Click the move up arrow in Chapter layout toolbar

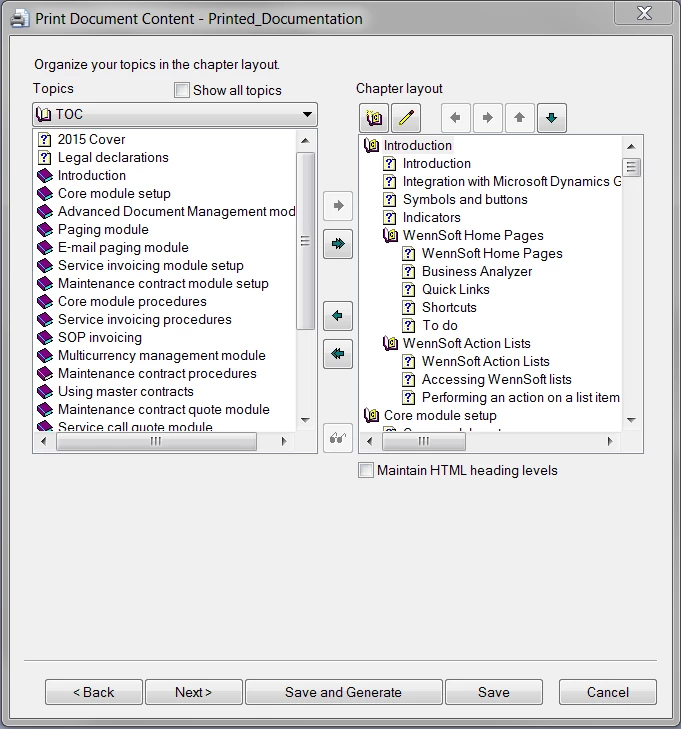pyautogui.click(x=519, y=118)
